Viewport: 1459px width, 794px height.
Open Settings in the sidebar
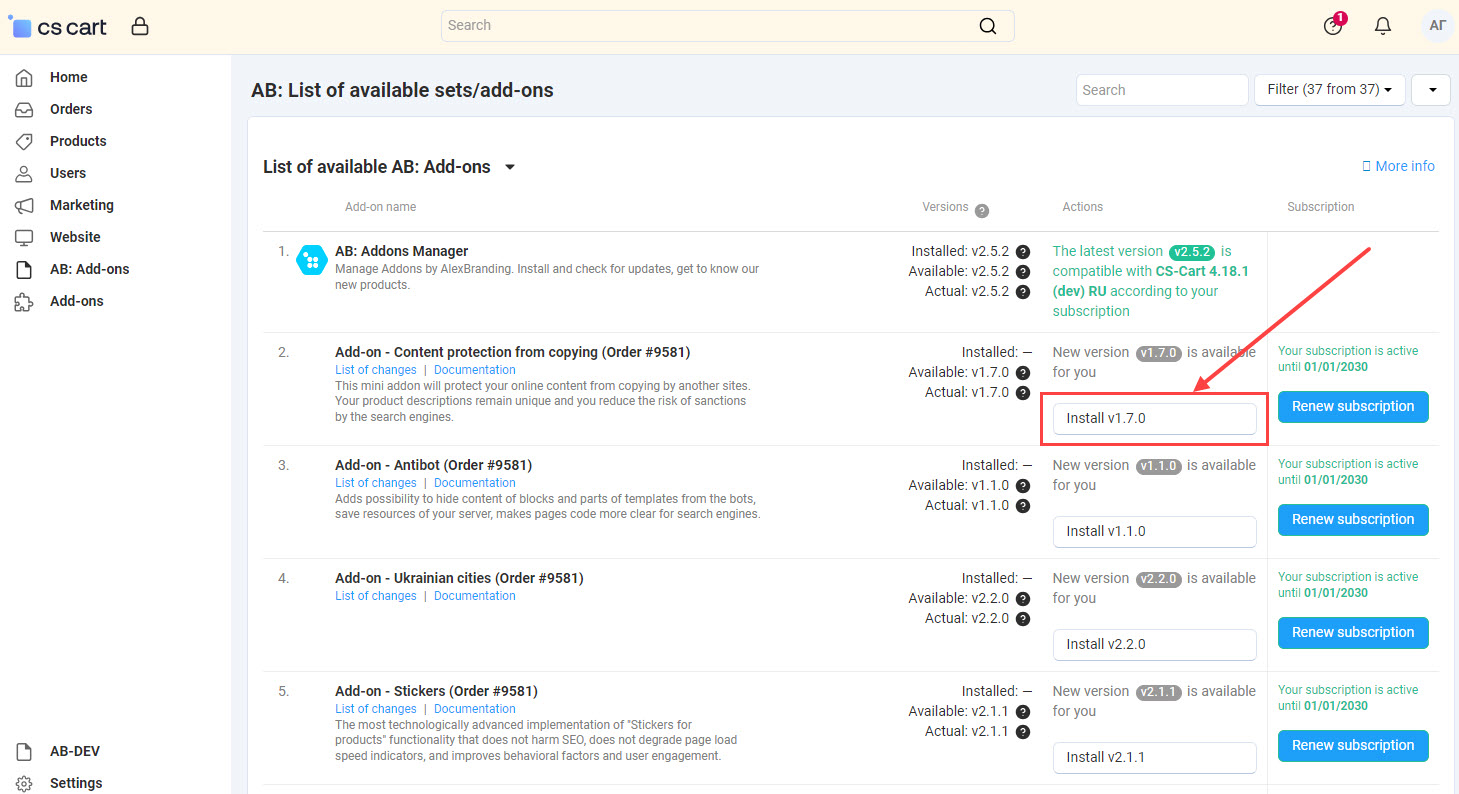click(x=76, y=783)
